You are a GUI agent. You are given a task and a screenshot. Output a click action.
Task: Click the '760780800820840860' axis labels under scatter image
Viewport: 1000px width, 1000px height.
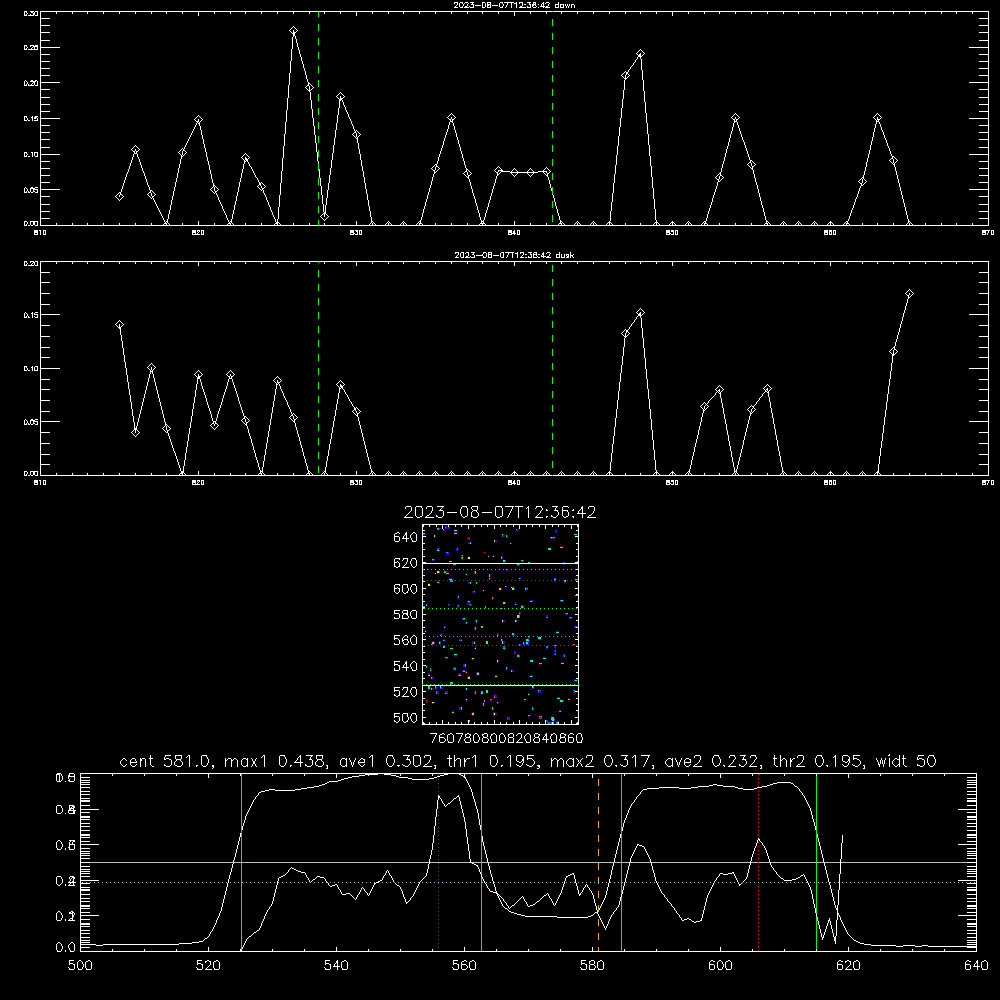coord(506,739)
